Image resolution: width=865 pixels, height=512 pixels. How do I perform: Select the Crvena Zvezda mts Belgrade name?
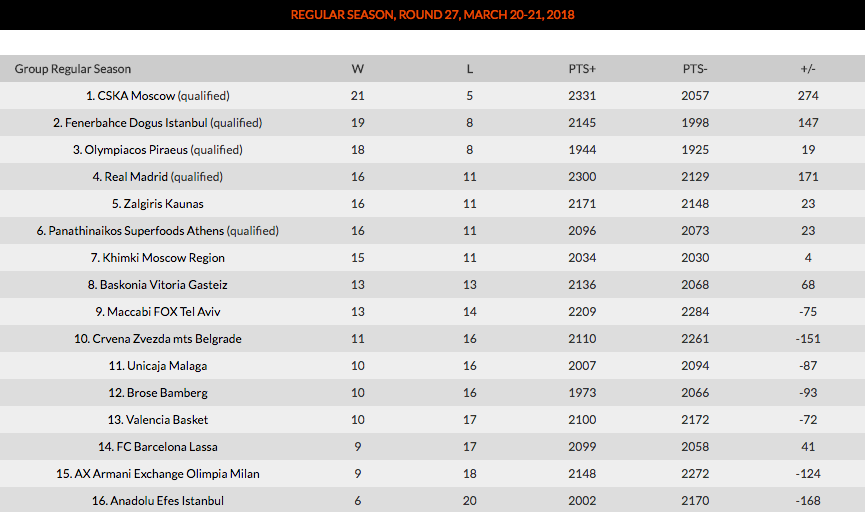[158, 339]
